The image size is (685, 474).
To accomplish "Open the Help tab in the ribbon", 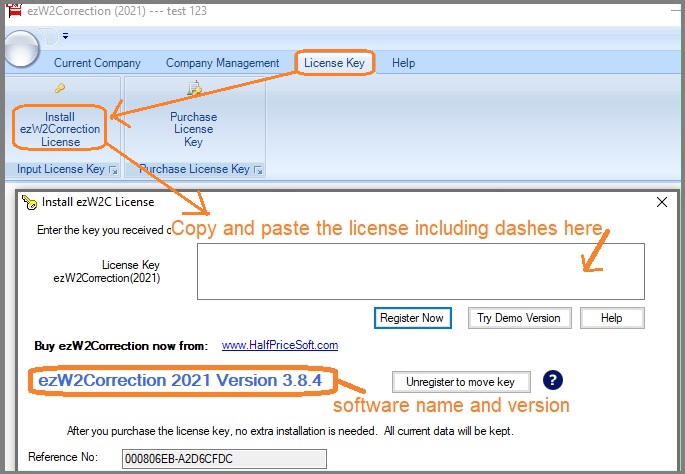I will (x=403, y=63).
